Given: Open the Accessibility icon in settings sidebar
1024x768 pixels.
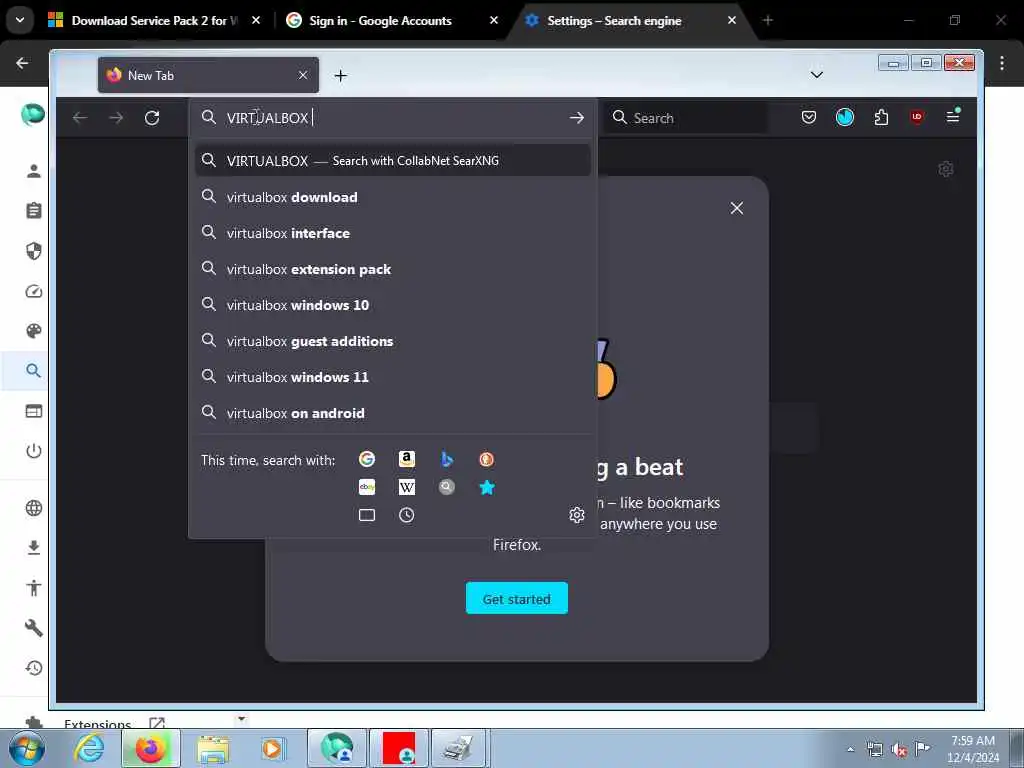Looking at the screenshot, I should (34, 588).
